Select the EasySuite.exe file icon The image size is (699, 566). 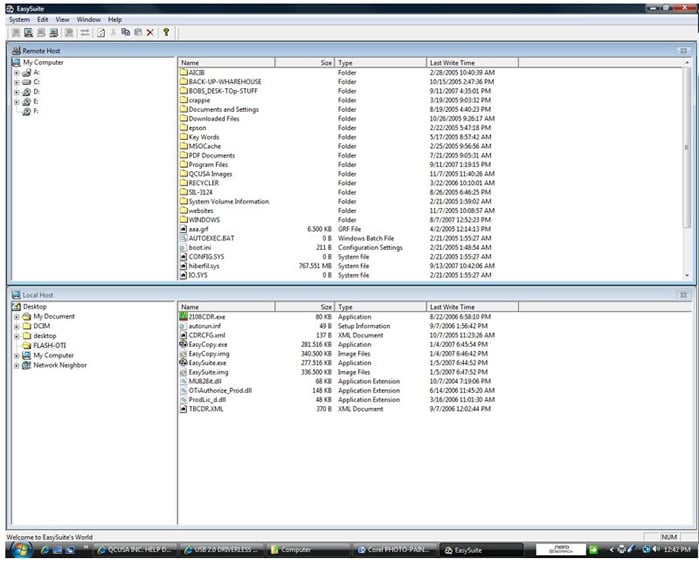pyautogui.click(x=183, y=362)
